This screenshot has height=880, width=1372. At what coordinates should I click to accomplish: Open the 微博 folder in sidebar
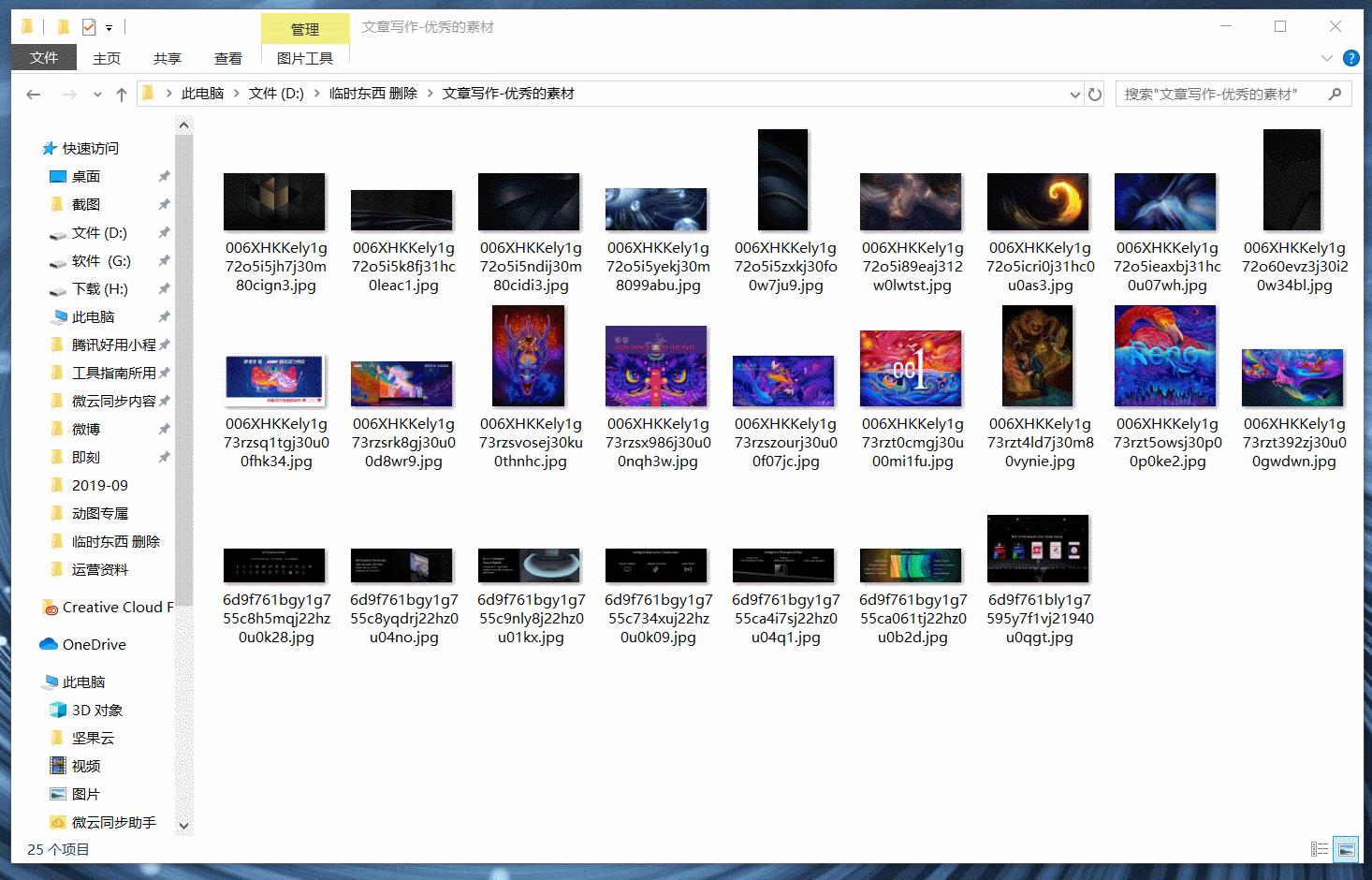[86, 429]
